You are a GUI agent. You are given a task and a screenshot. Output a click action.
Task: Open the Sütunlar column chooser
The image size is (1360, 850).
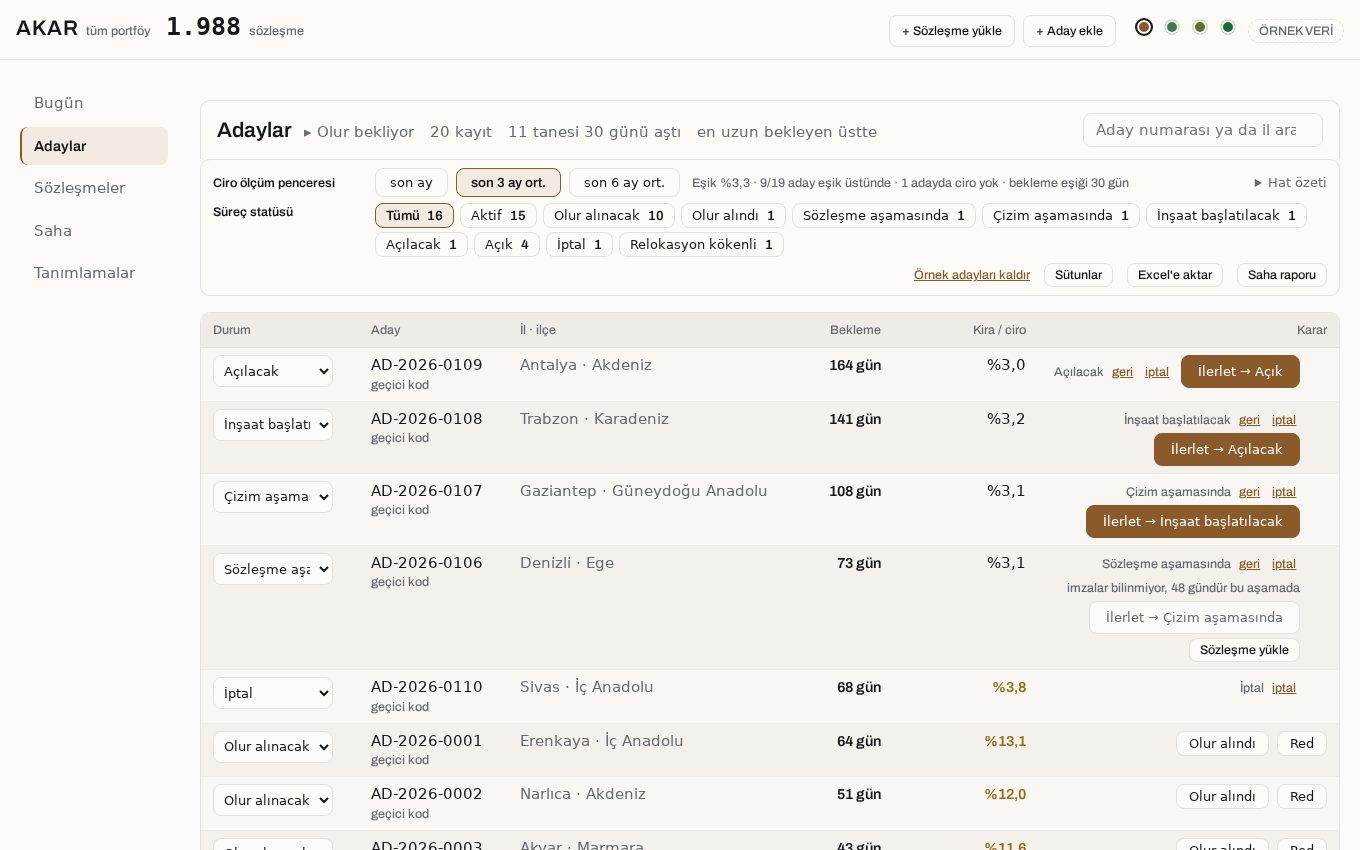point(1078,275)
